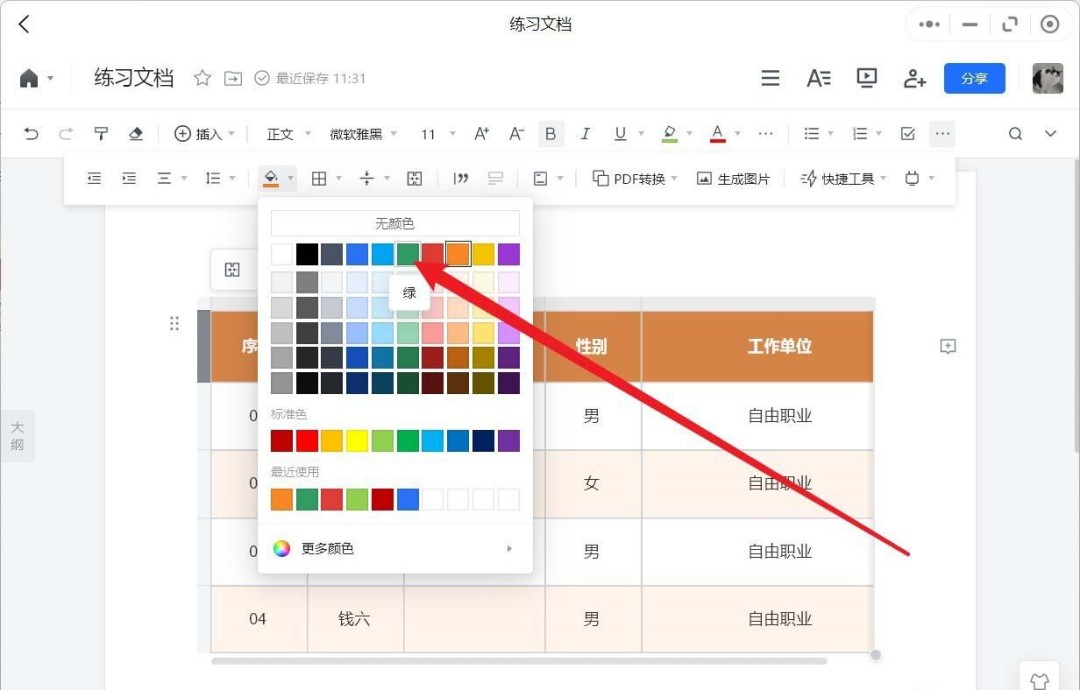Select the green color swatch
This screenshot has height=690, width=1080.
click(x=406, y=253)
